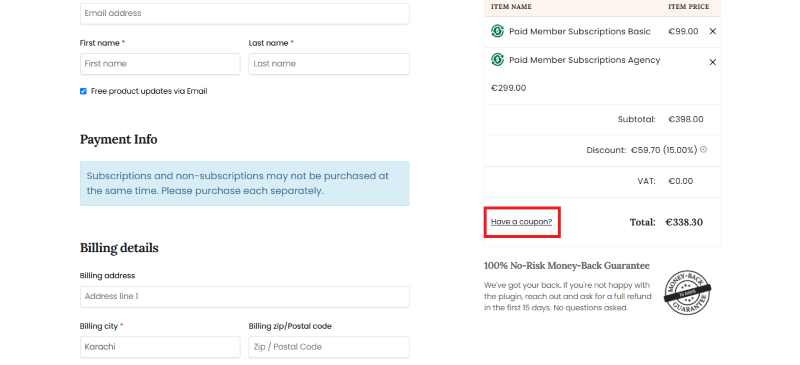Remove the 15% discount via circle icon
The height and width of the screenshot is (365, 800).
[704, 150]
